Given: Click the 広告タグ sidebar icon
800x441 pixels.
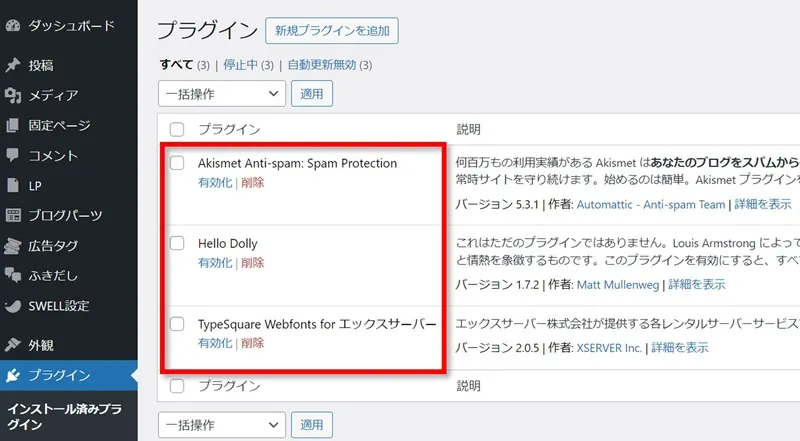Looking at the screenshot, I should [x=13, y=246].
